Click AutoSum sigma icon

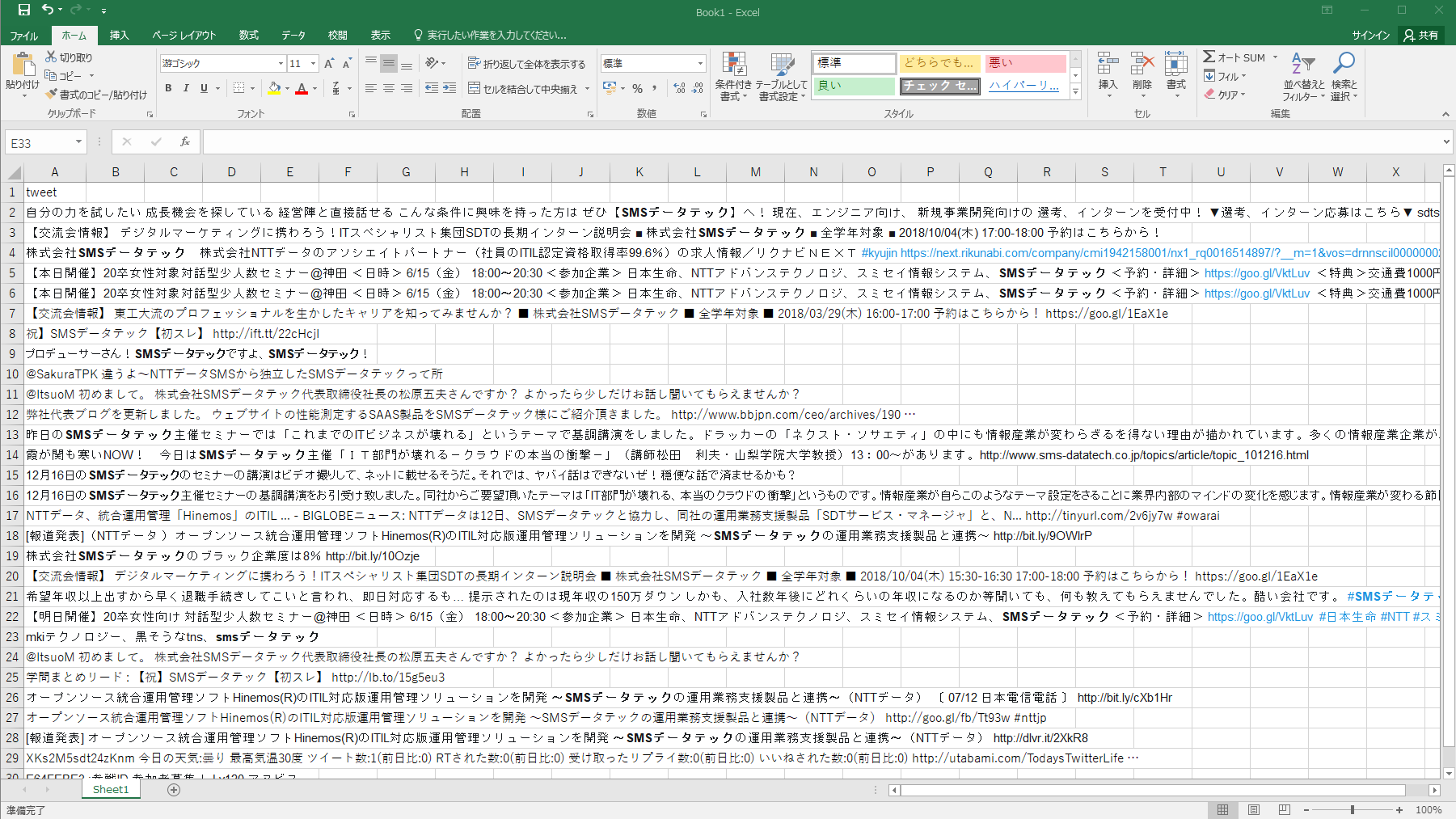click(1209, 57)
